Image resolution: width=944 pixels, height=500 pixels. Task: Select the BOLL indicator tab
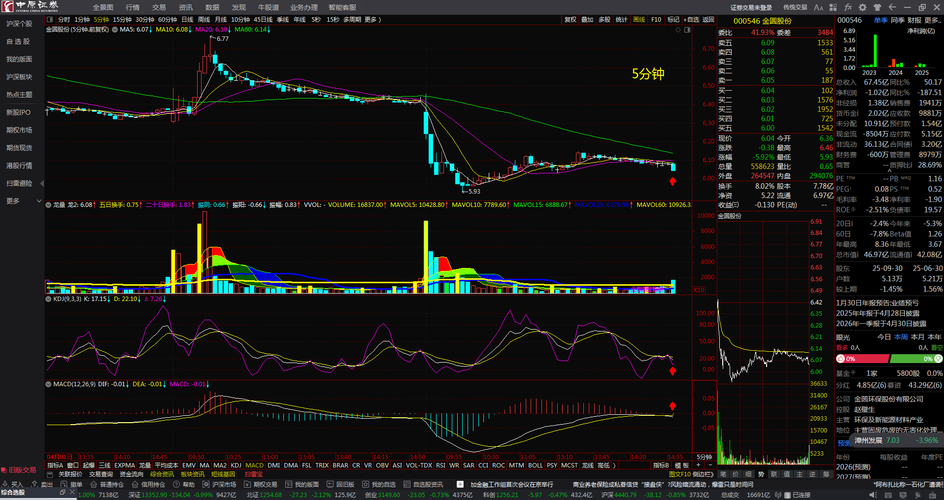click(535, 465)
